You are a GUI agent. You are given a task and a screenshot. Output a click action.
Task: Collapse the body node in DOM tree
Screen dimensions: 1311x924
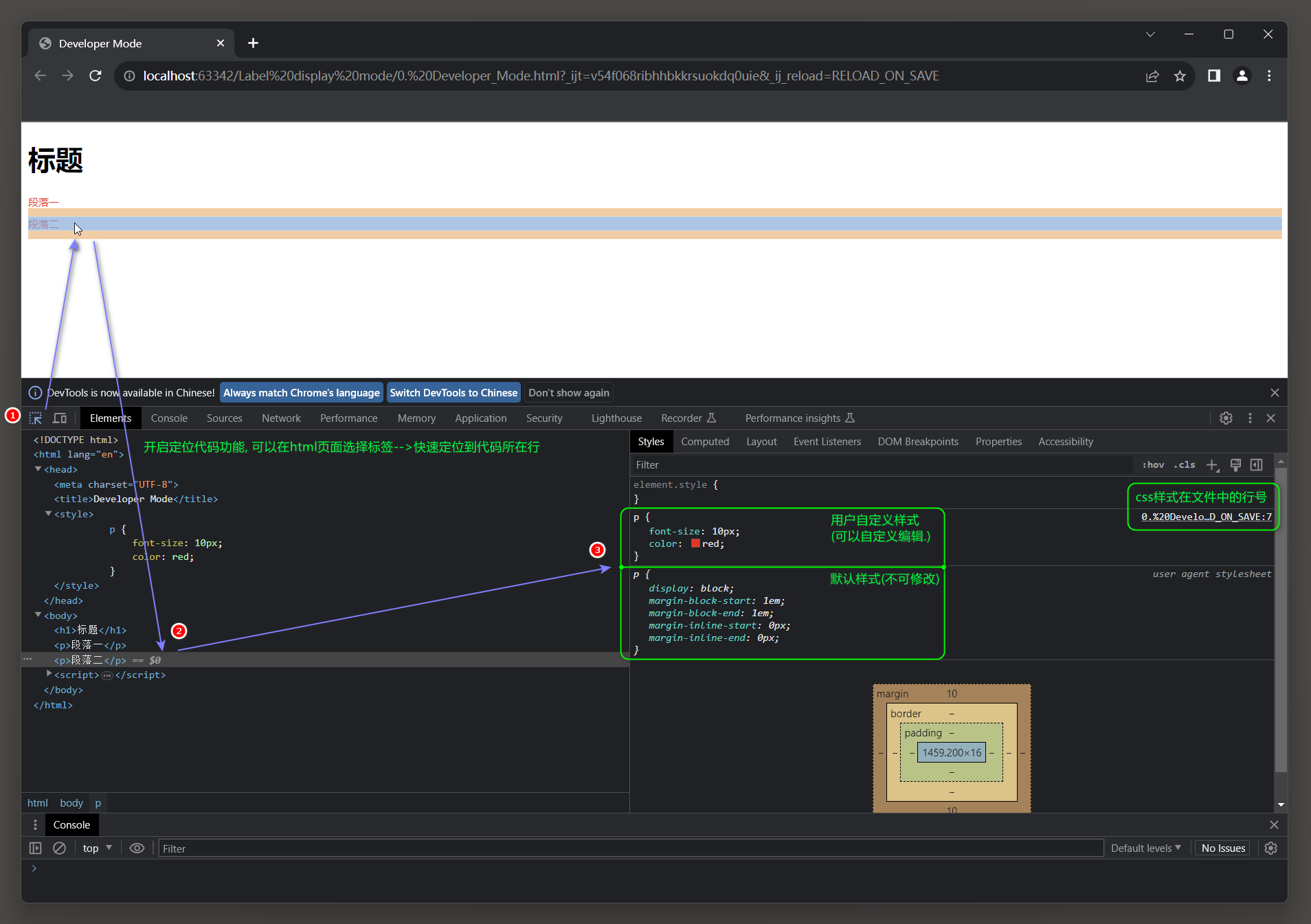[38, 616]
